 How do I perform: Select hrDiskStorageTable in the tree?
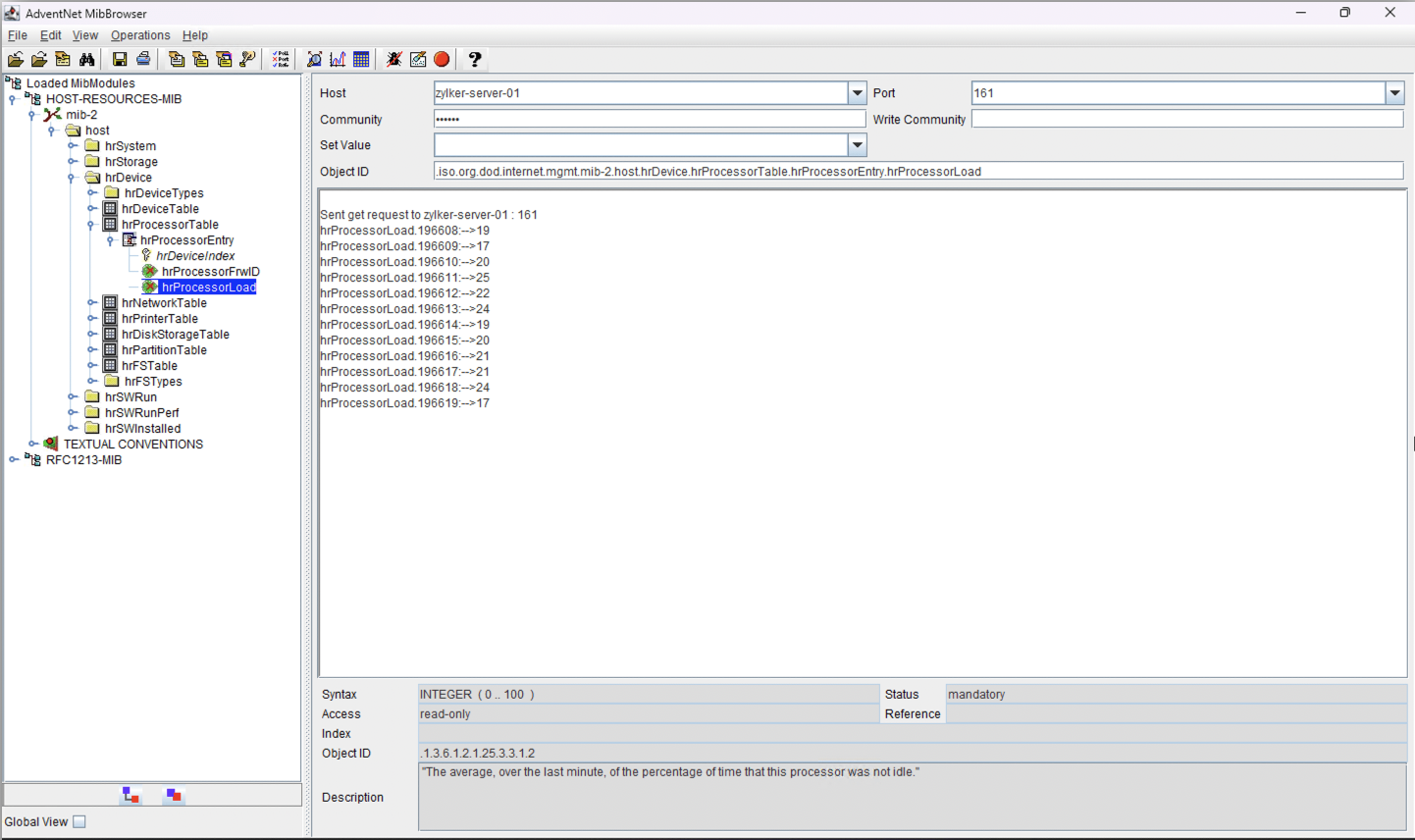[x=175, y=335]
